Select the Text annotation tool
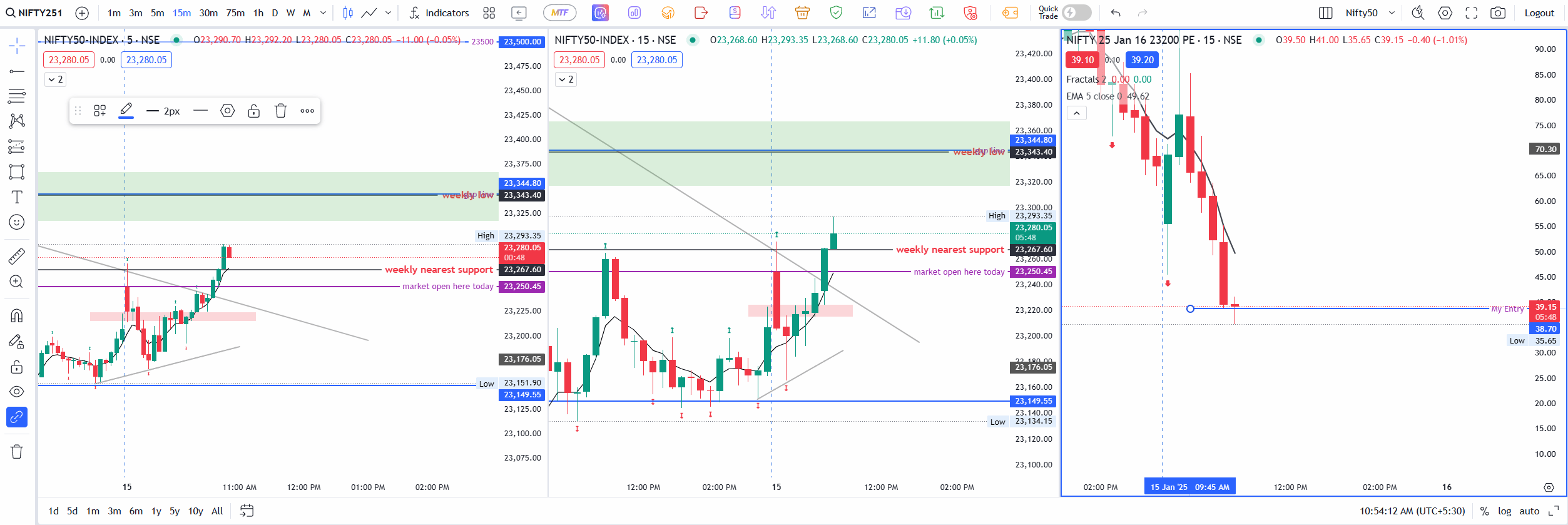This screenshot has width=1568, height=525. point(17,197)
